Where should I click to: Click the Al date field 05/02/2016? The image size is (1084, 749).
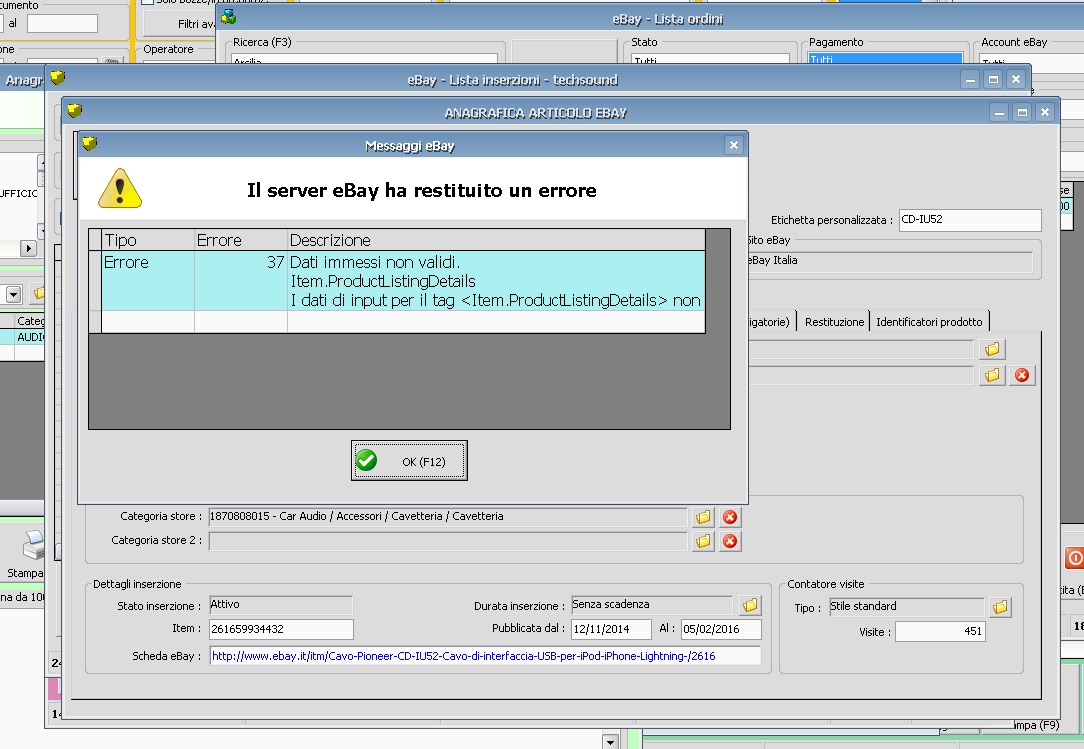tap(721, 629)
